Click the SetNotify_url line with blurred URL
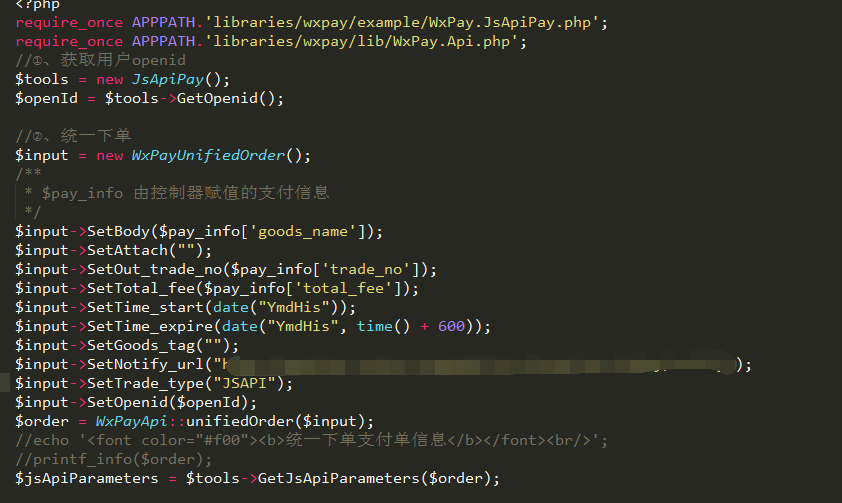Image resolution: width=842 pixels, height=503 pixels. pos(383,365)
